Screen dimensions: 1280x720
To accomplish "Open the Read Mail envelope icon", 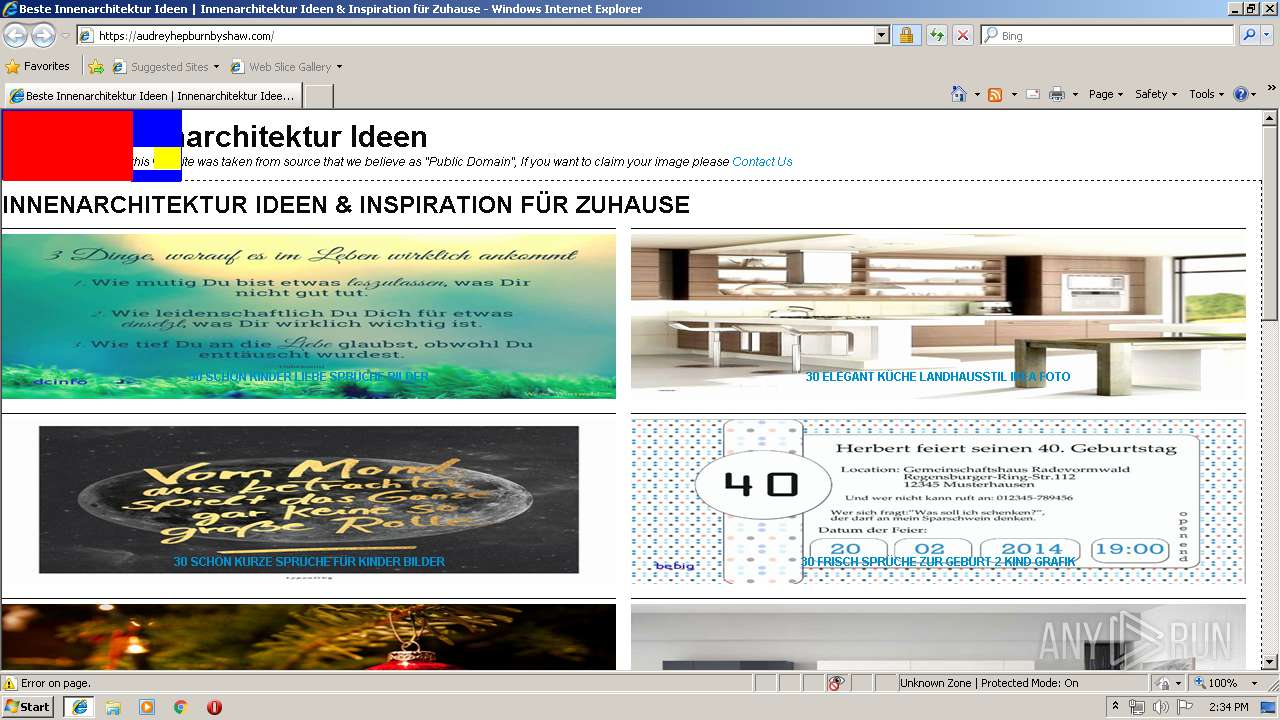I will coord(1033,94).
